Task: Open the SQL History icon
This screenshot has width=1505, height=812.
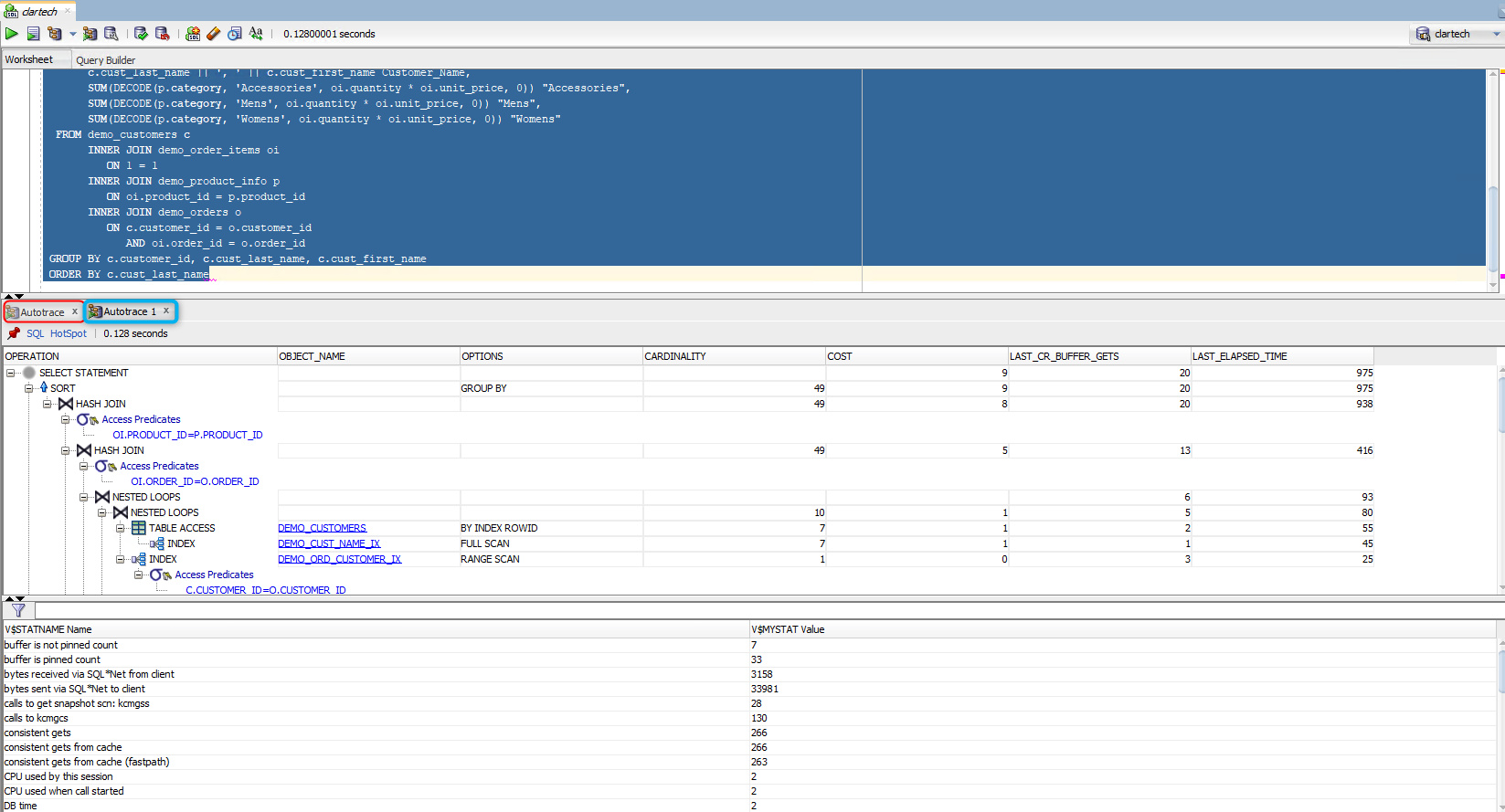Action: point(235,34)
